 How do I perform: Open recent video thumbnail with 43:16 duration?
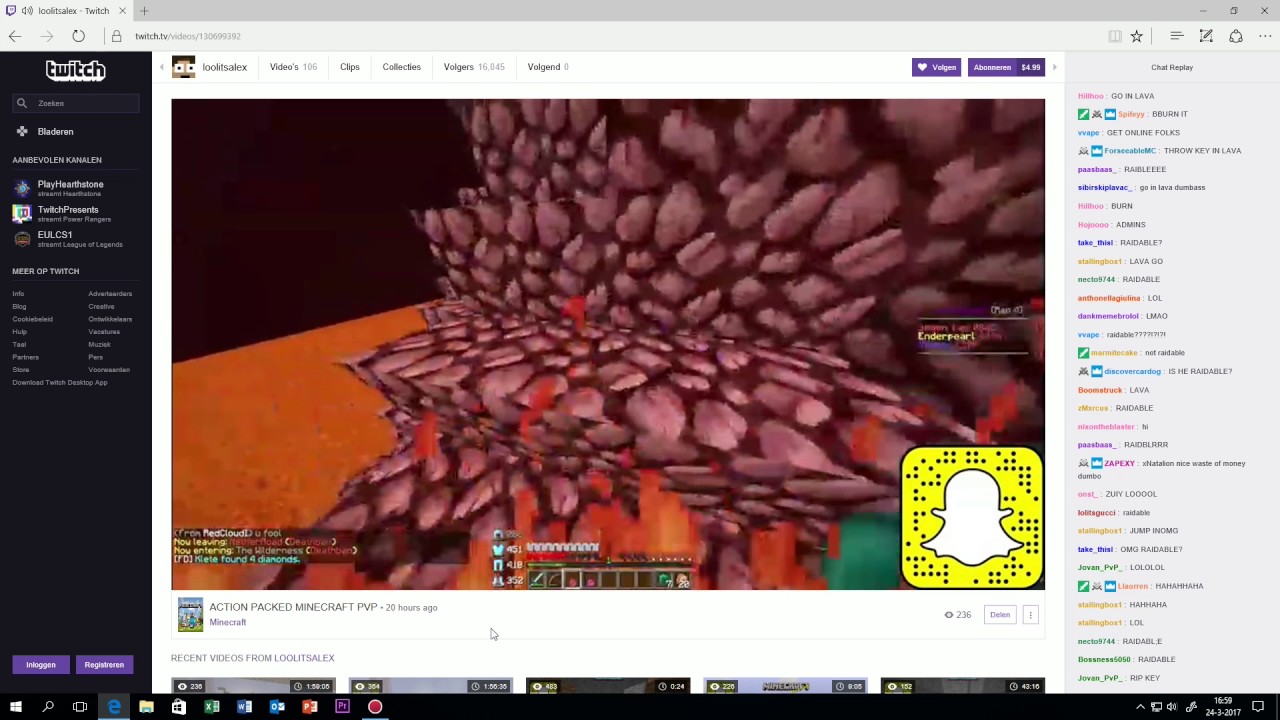click(x=963, y=686)
